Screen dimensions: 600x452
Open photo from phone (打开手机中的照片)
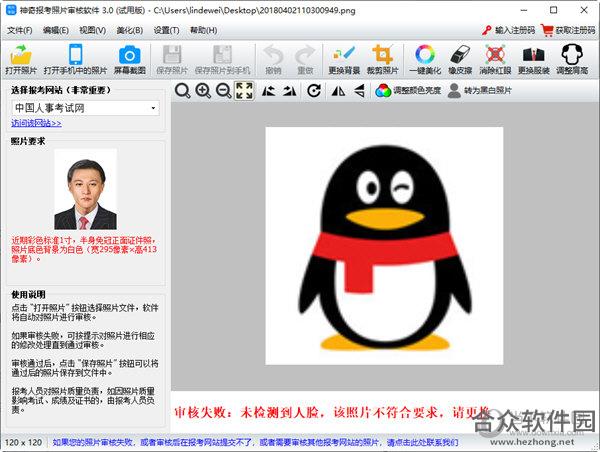click(x=75, y=59)
